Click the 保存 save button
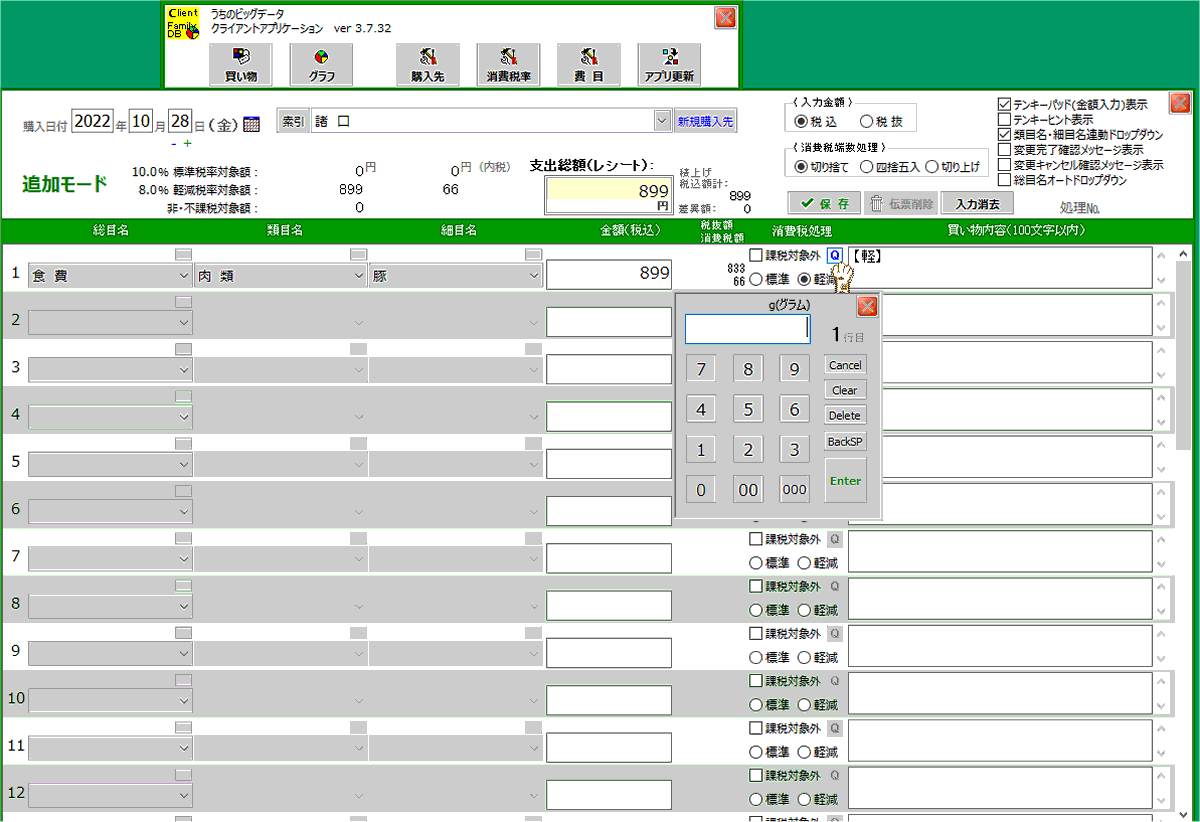The height and width of the screenshot is (822, 1200). [x=823, y=203]
